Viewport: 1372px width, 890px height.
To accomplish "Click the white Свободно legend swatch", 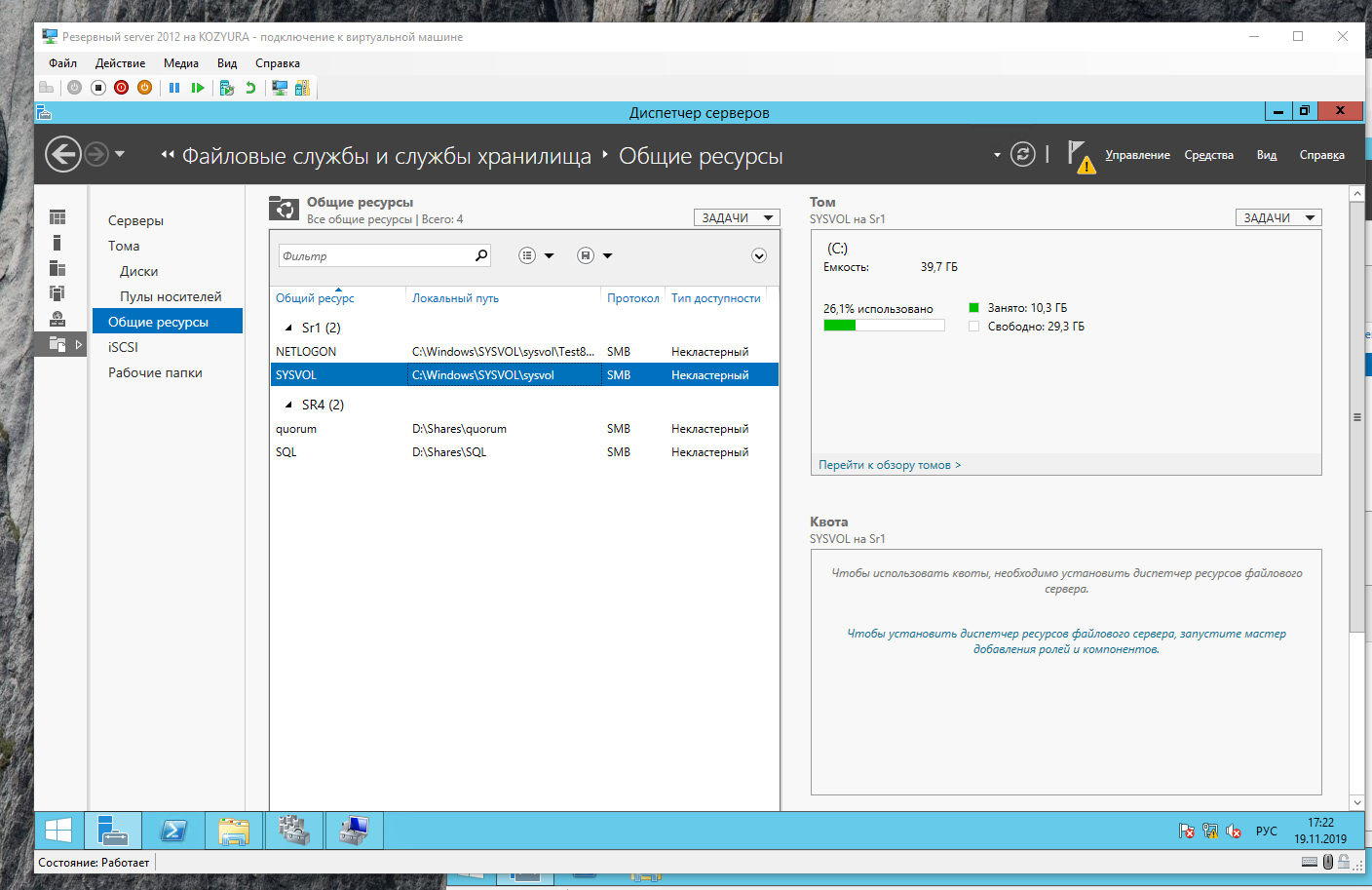I will coord(973,327).
